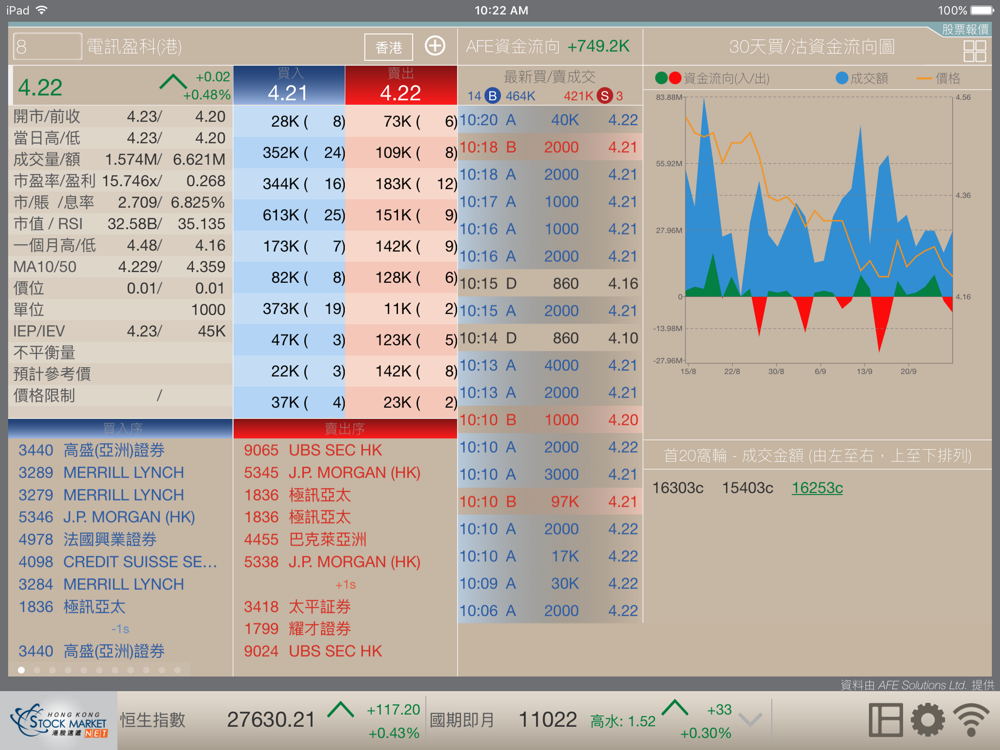Select ask level 73K ( 6)
Screen dimensions: 1000x750
(401, 121)
